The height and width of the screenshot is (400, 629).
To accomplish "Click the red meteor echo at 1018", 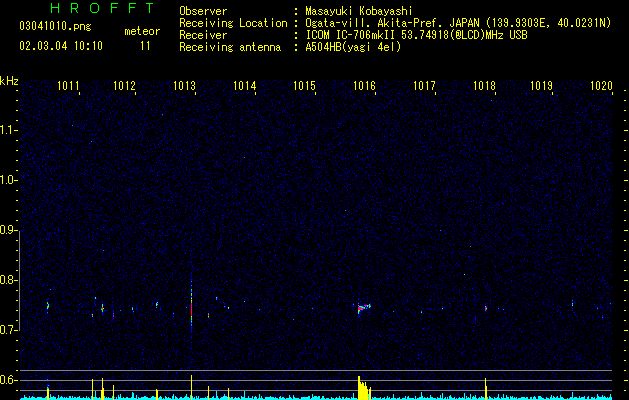I will coord(486,309).
